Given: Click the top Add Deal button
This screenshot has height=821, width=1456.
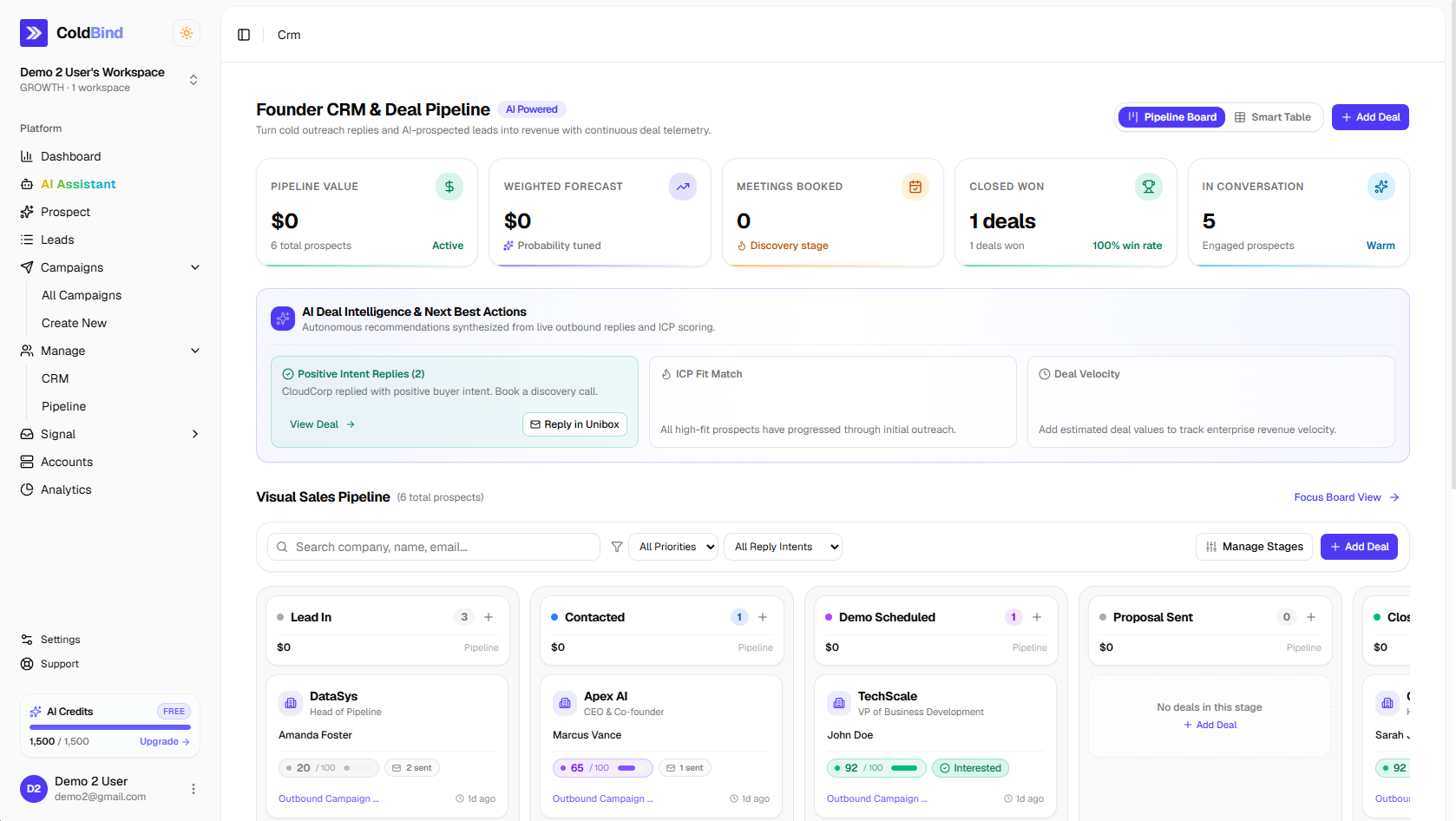Looking at the screenshot, I should click(x=1370, y=117).
